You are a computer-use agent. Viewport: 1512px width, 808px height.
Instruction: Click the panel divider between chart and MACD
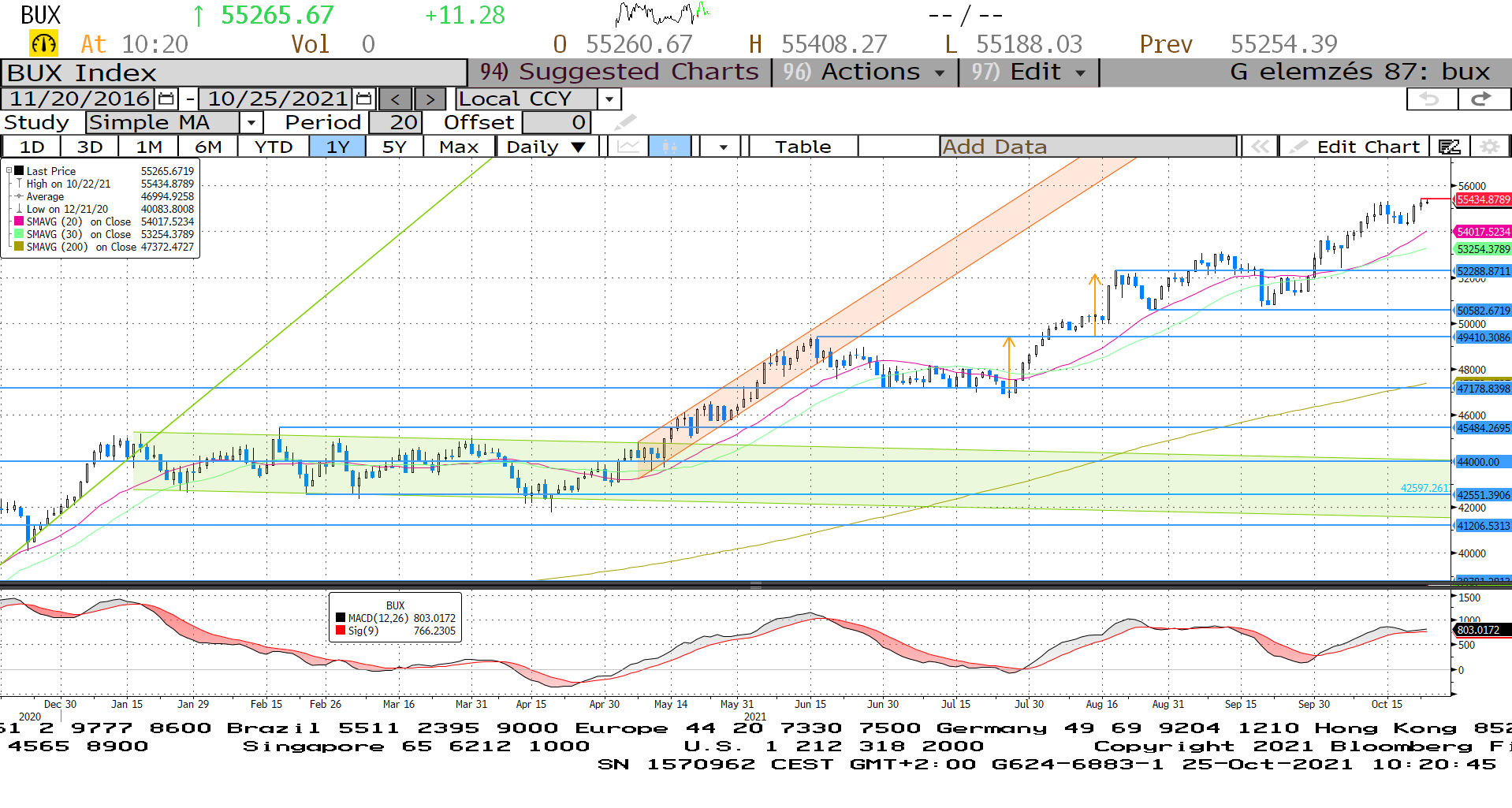pos(755,585)
